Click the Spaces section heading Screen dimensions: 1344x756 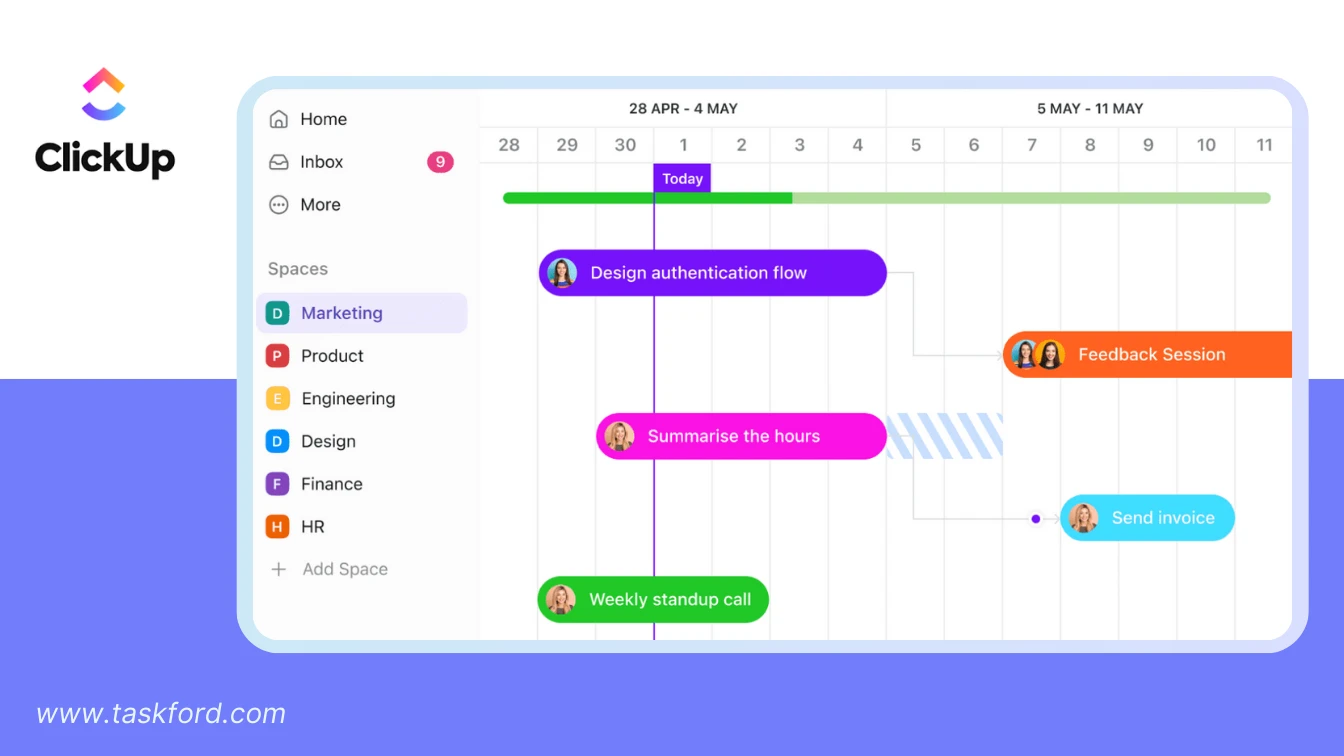298,269
